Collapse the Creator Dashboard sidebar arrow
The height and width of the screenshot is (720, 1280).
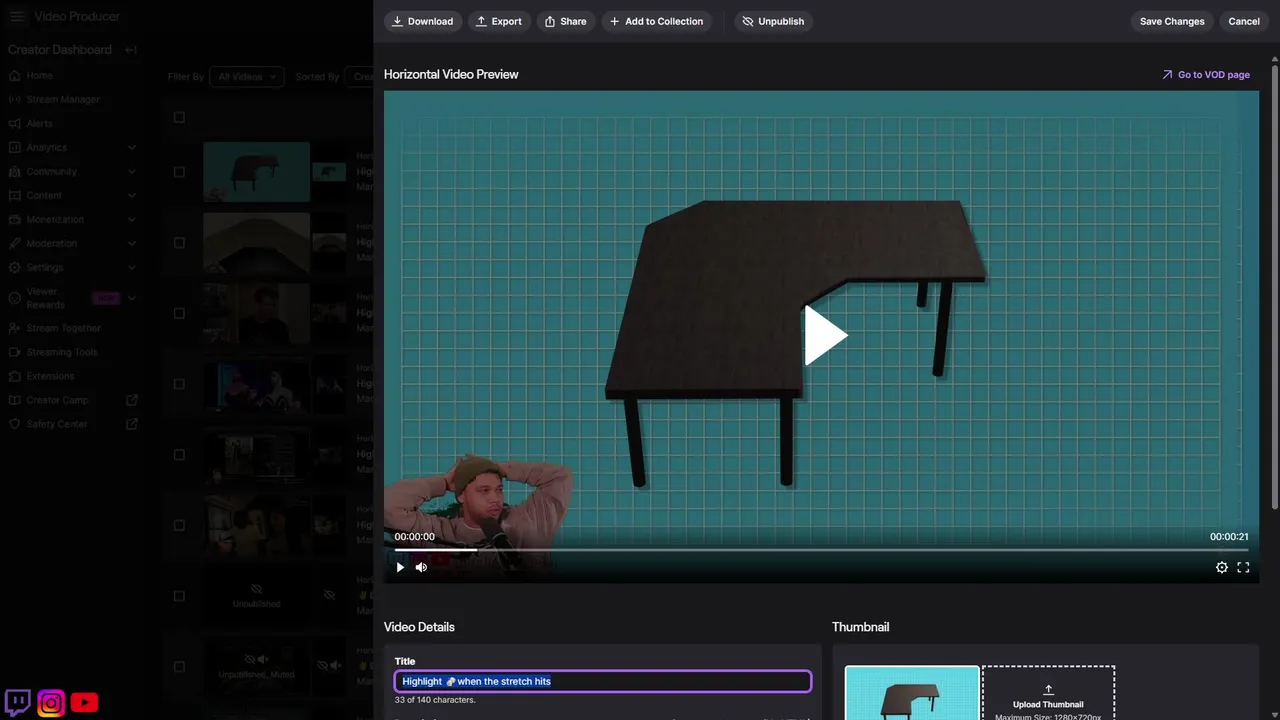click(x=131, y=50)
